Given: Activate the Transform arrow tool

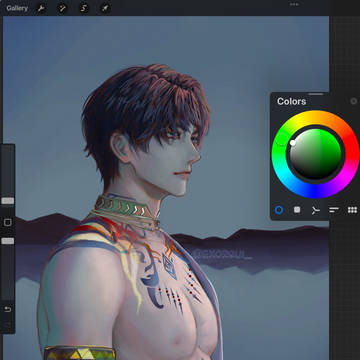Looking at the screenshot, I should pyautogui.click(x=105, y=8).
